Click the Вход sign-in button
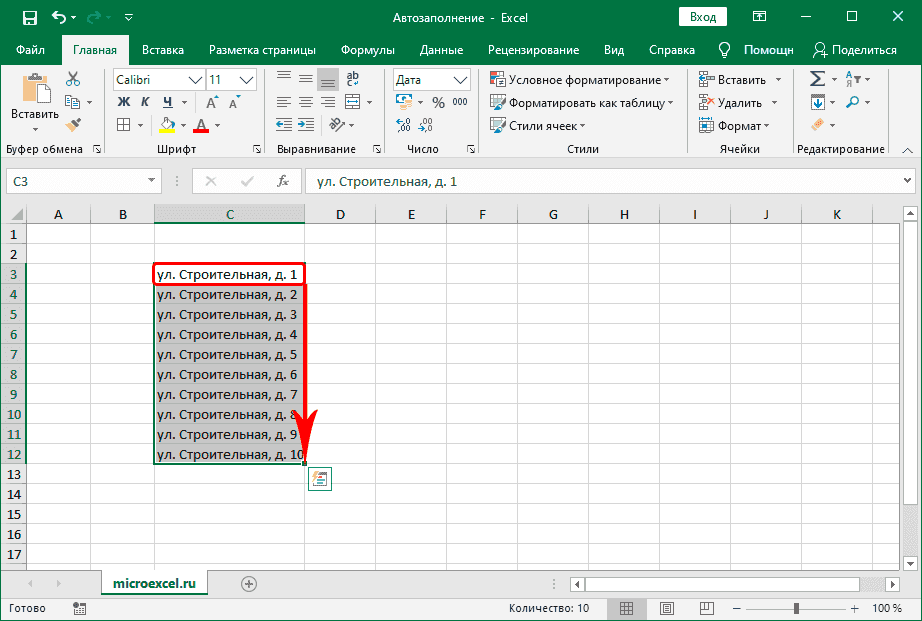922x621 pixels. pos(703,17)
